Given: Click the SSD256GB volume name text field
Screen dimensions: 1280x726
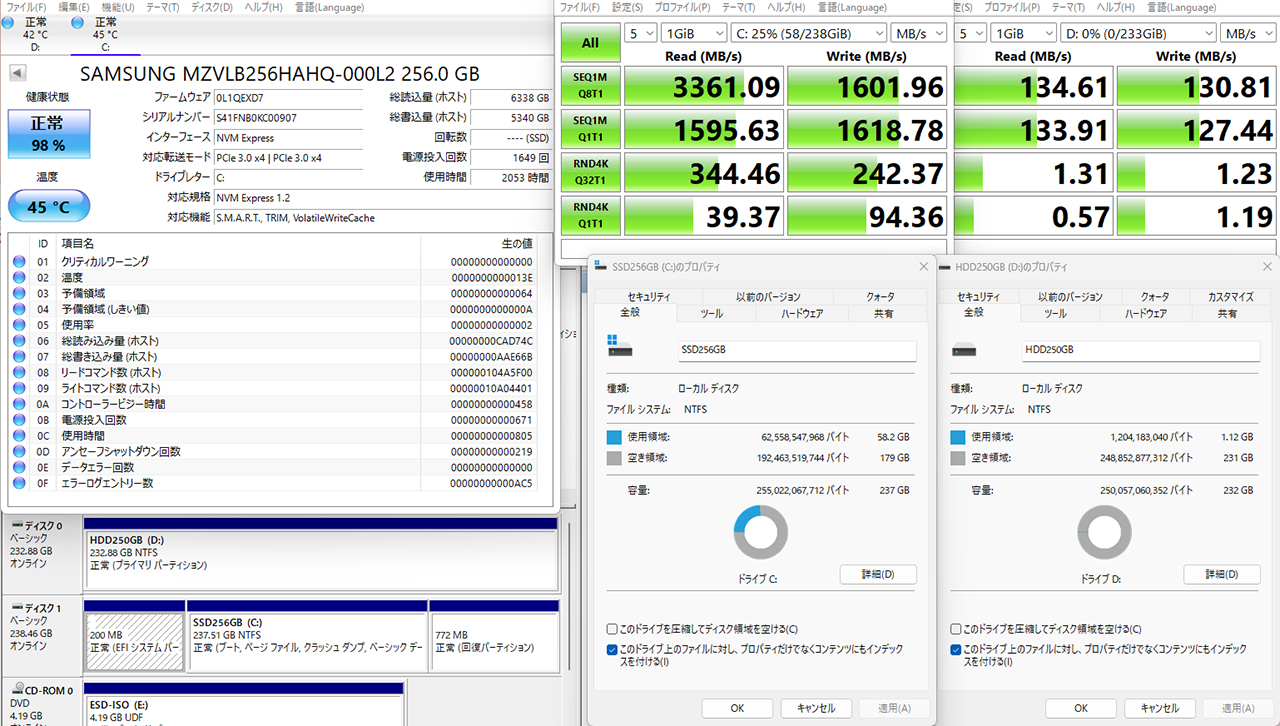Looking at the screenshot, I should point(796,351).
